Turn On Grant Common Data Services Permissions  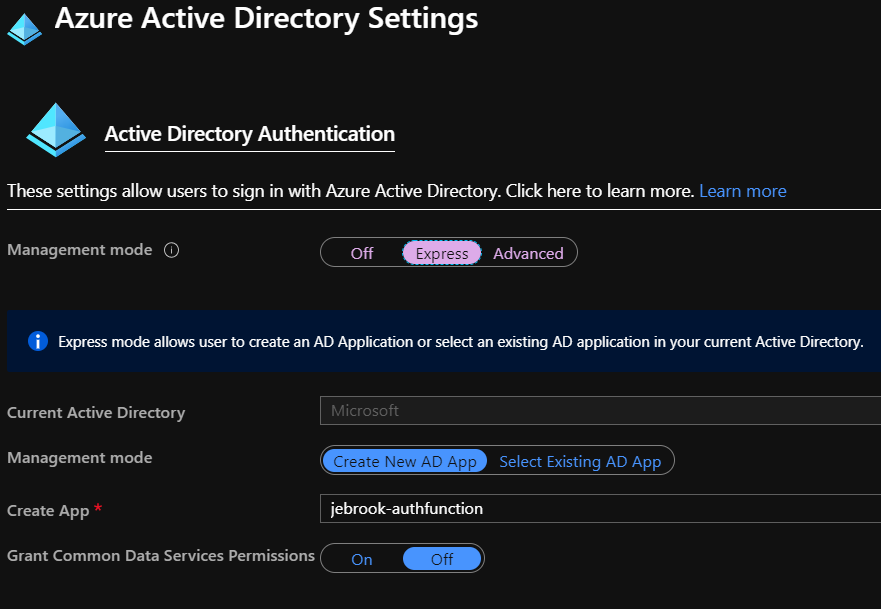coord(362,559)
